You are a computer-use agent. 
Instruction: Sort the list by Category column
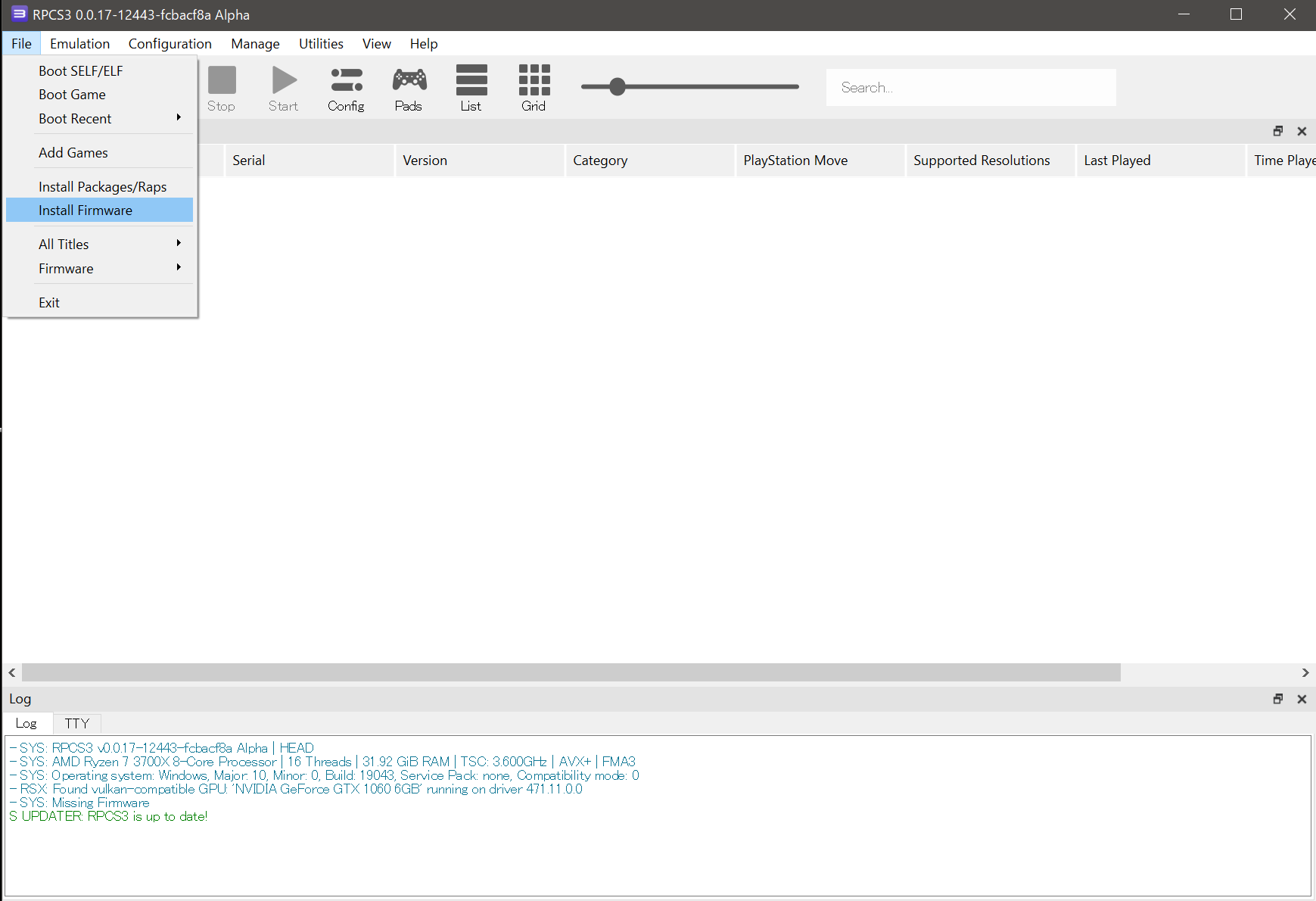pos(600,161)
